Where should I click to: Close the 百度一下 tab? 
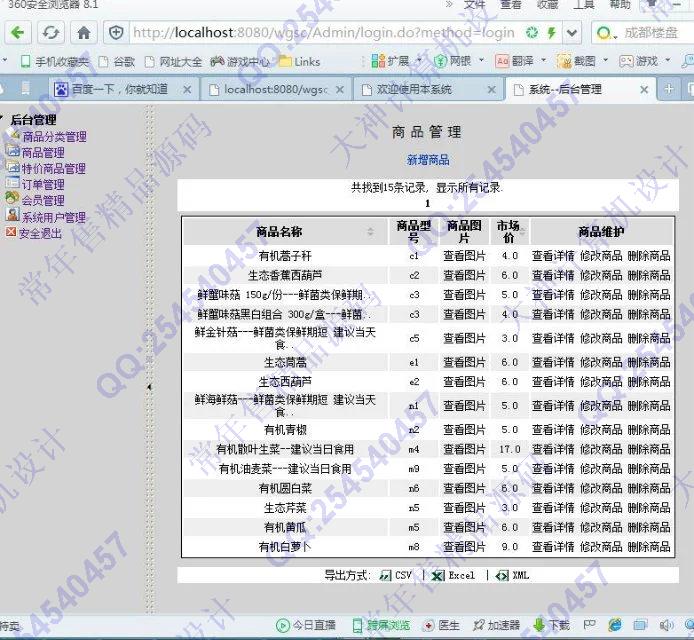pyautogui.click(x=187, y=89)
